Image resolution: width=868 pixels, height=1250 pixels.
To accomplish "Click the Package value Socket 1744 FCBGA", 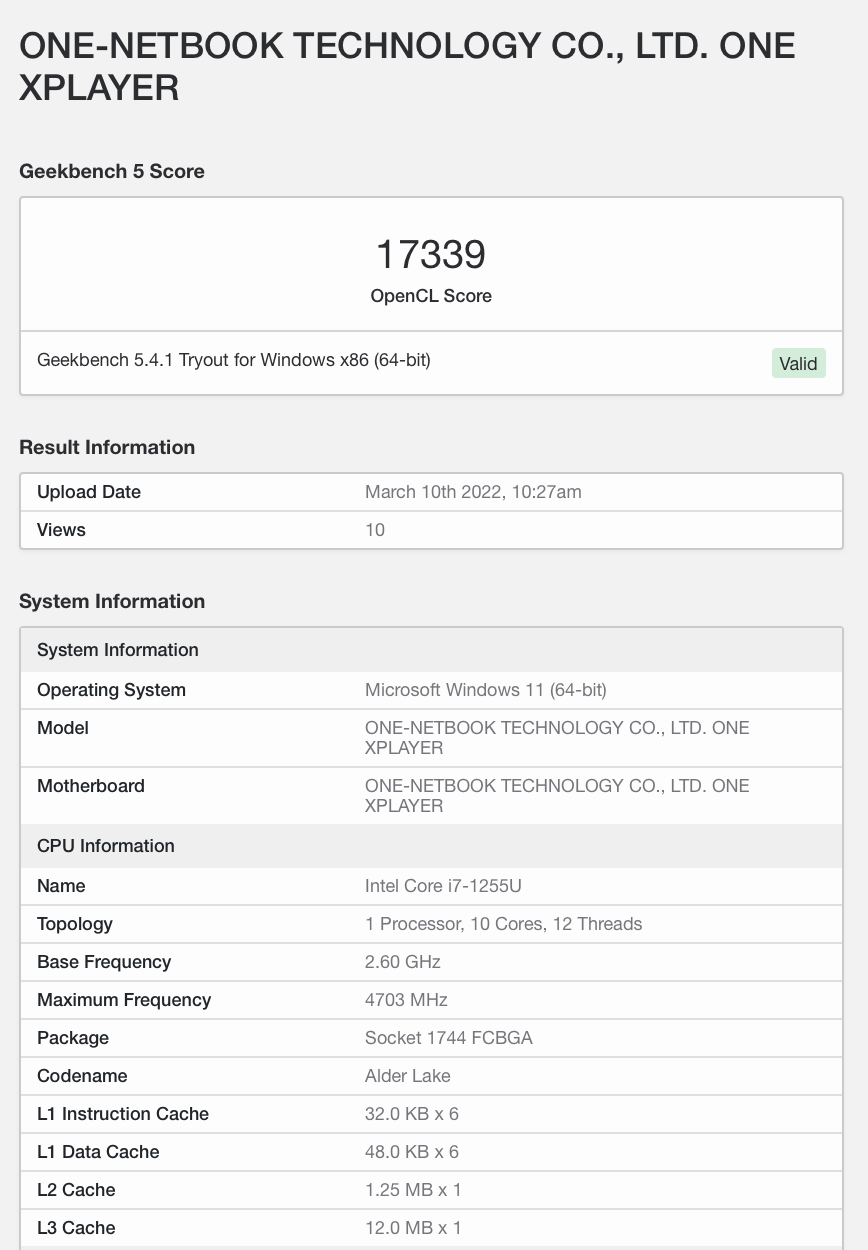I will 449,1038.
